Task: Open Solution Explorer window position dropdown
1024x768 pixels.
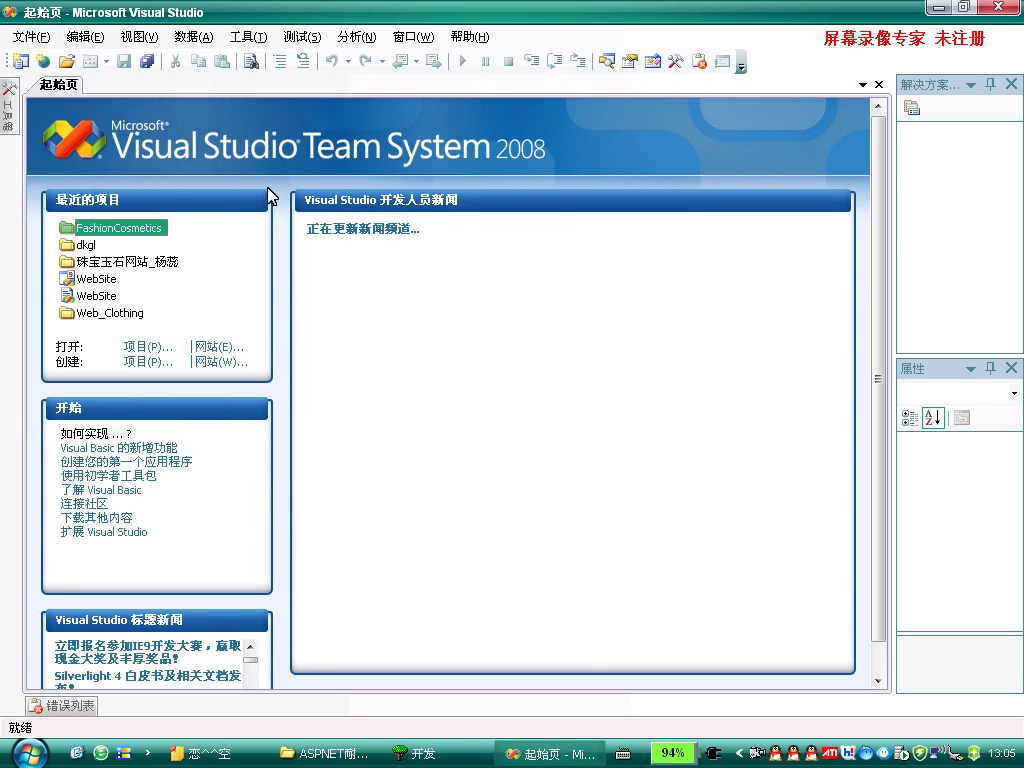Action: click(971, 85)
